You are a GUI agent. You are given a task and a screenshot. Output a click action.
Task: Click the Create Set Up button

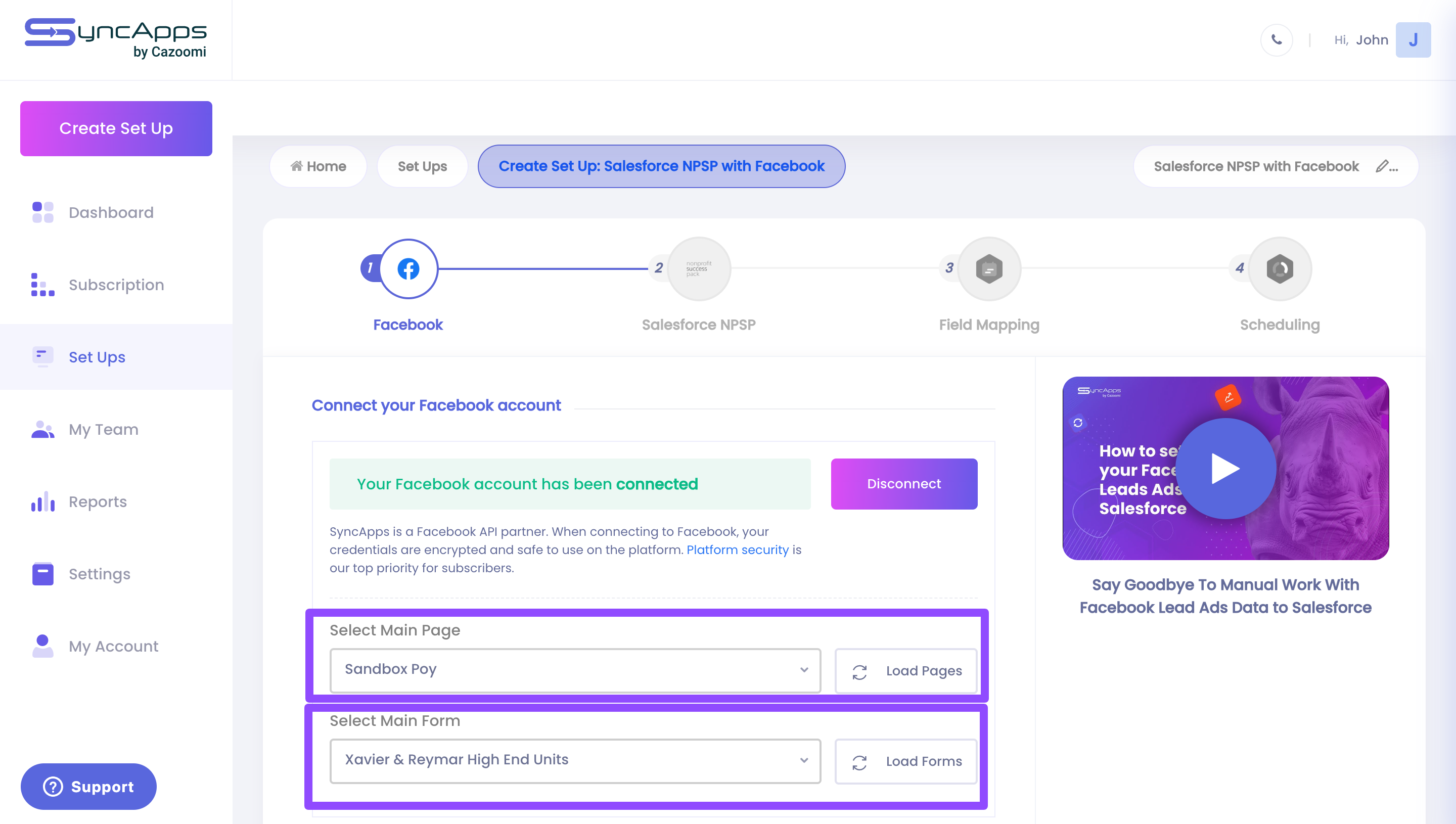[116, 128]
